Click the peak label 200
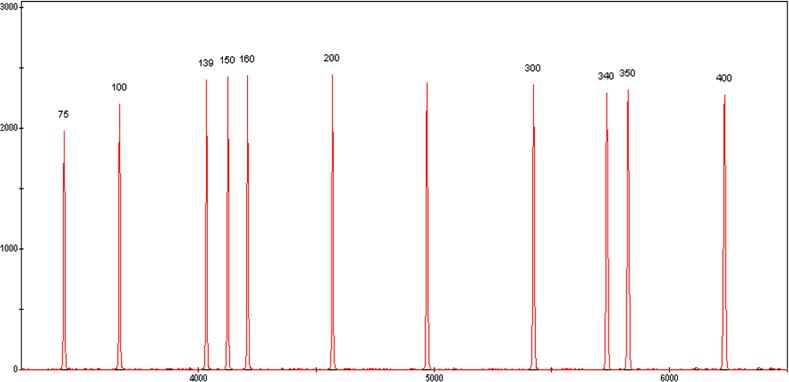789x382 pixels. click(x=332, y=58)
